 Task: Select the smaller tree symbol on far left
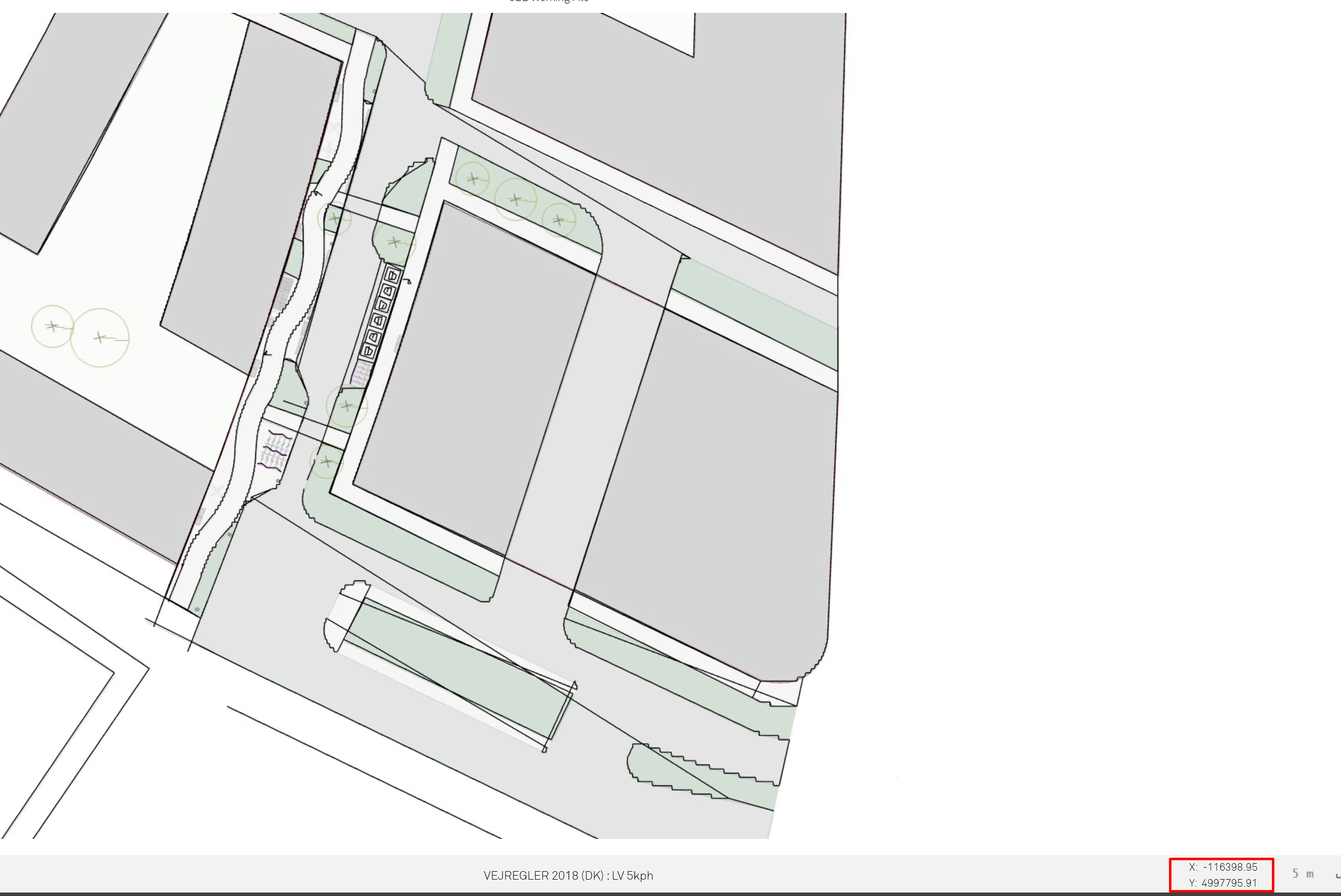pyautogui.click(x=52, y=326)
